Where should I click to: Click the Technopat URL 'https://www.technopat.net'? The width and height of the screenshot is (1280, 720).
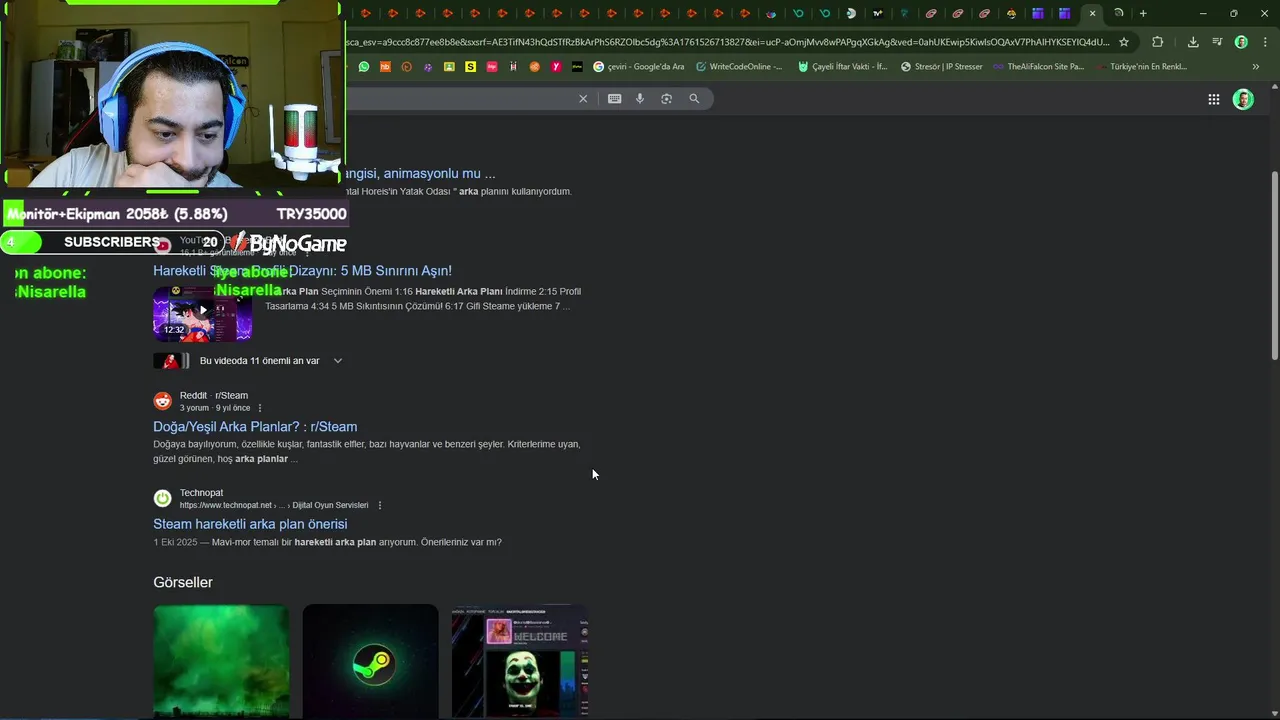coord(226,505)
